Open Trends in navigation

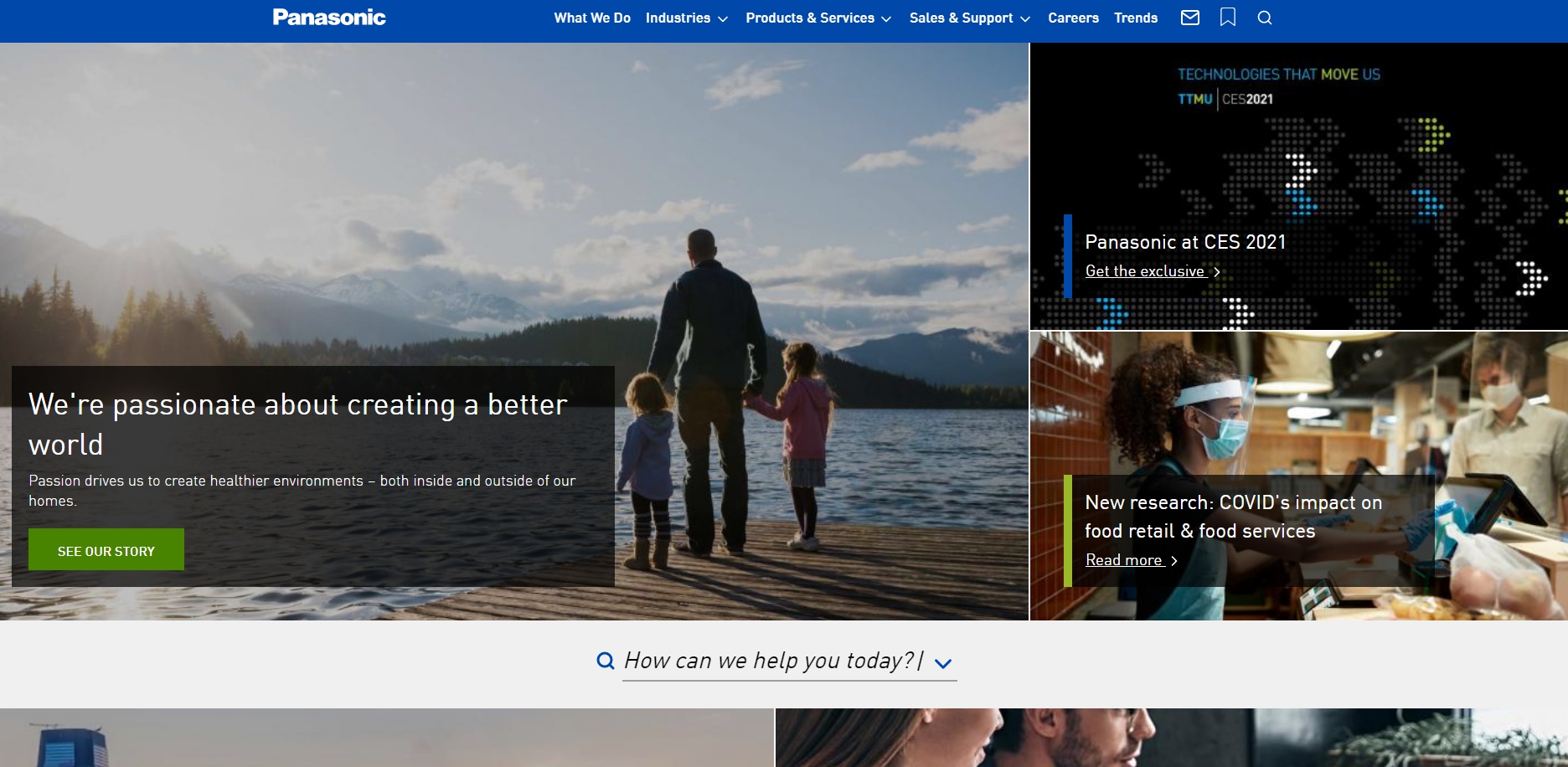point(1136,18)
